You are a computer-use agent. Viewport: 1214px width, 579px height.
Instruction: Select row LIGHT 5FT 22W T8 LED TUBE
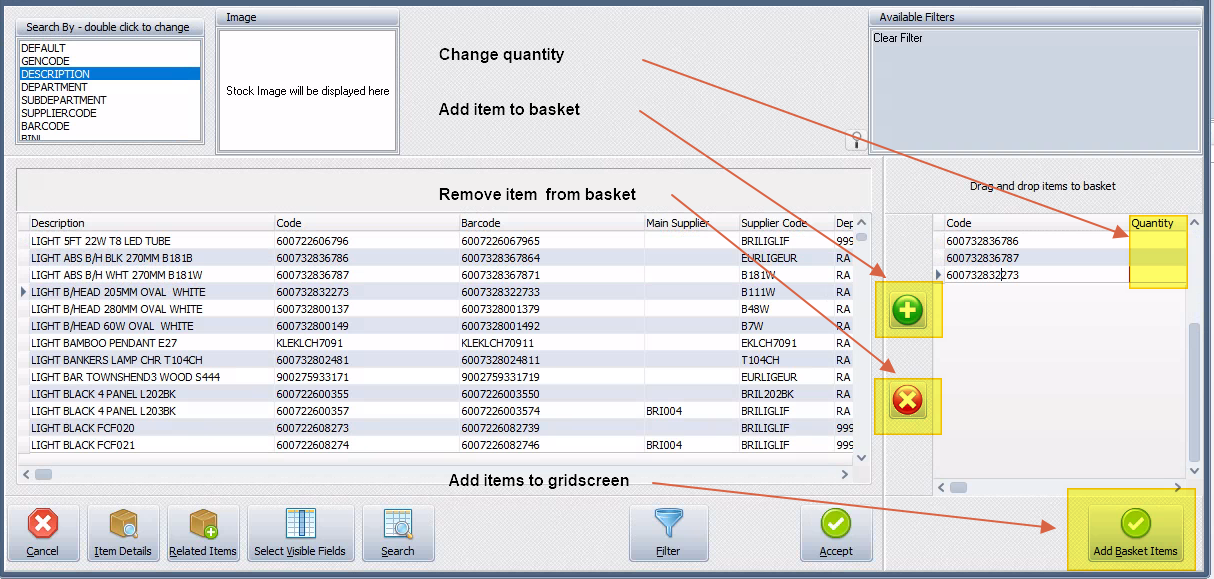point(435,241)
